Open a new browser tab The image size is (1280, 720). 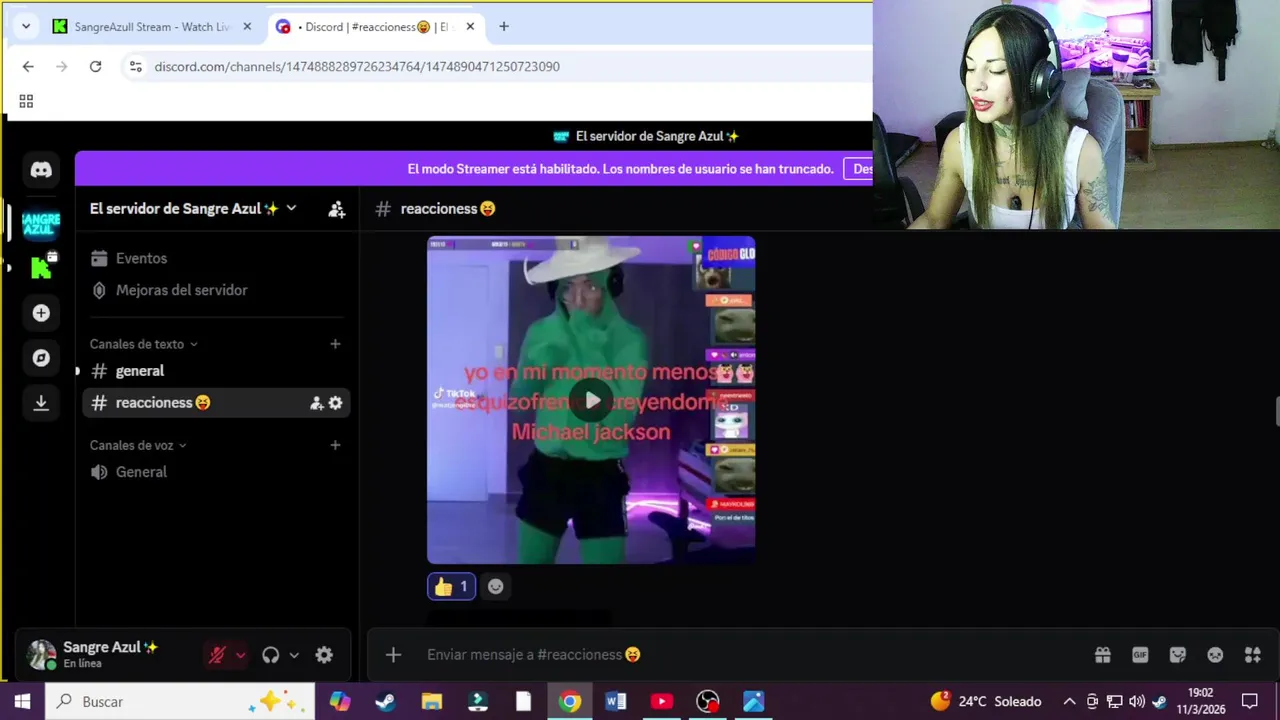[504, 27]
